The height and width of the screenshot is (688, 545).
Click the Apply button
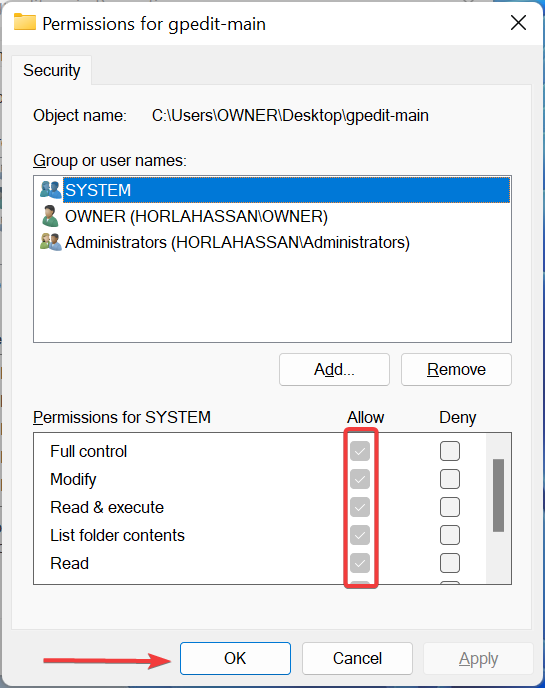coord(478,658)
